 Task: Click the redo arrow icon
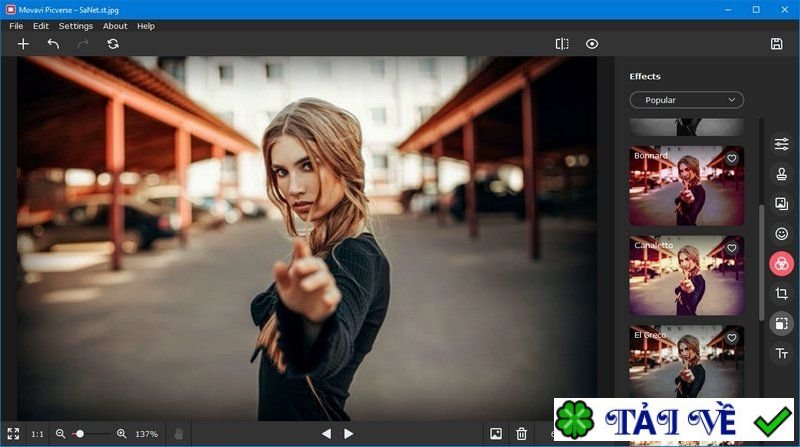83,44
